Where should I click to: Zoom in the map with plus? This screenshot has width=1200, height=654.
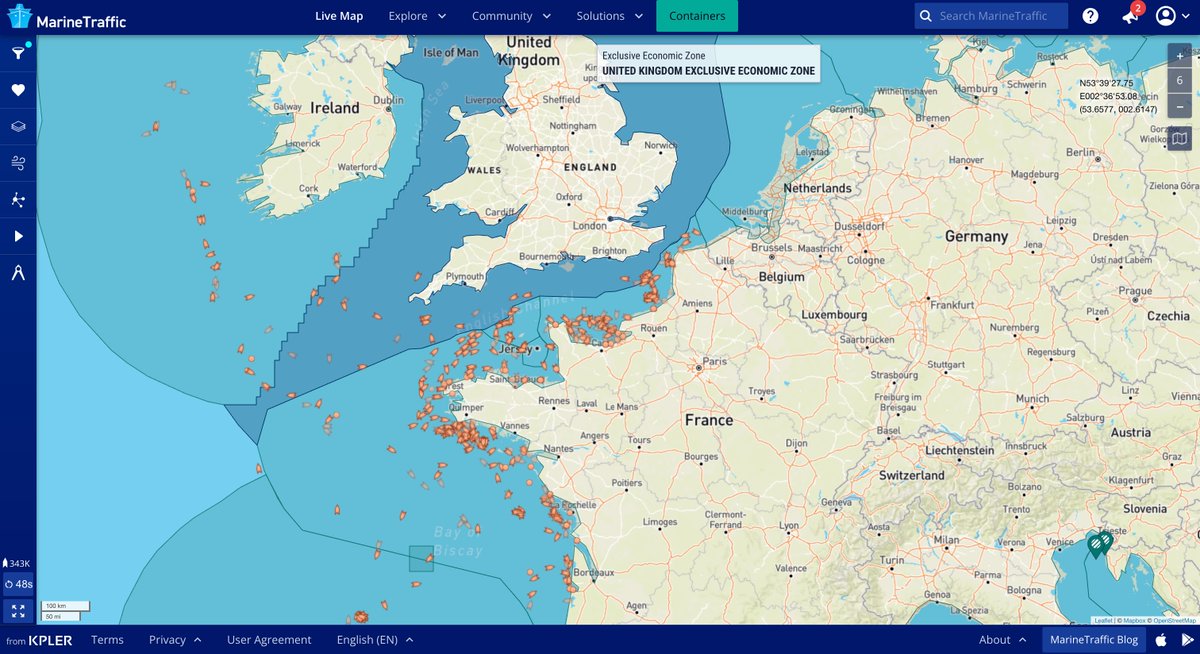pyautogui.click(x=1180, y=56)
